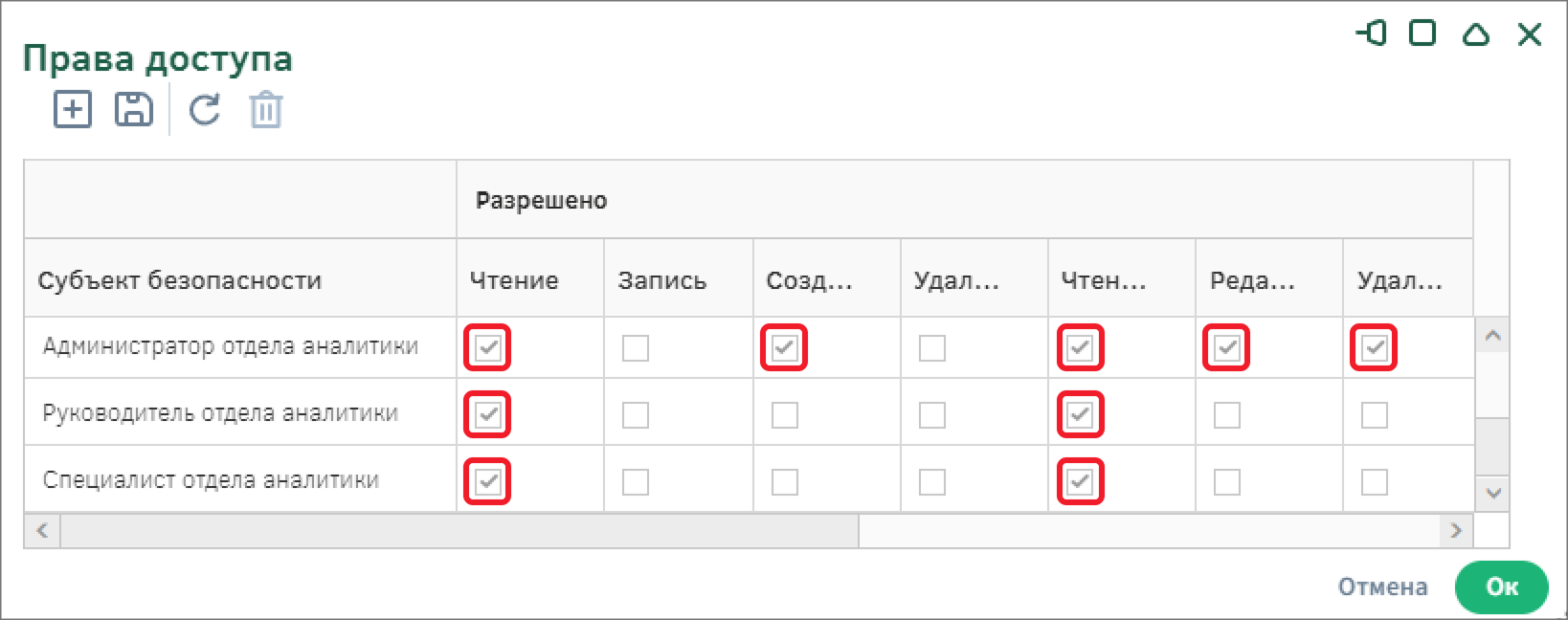The width and height of the screenshot is (1568, 620).
Task: Select the Руководитель отдела аналитики row
Action: [220, 413]
